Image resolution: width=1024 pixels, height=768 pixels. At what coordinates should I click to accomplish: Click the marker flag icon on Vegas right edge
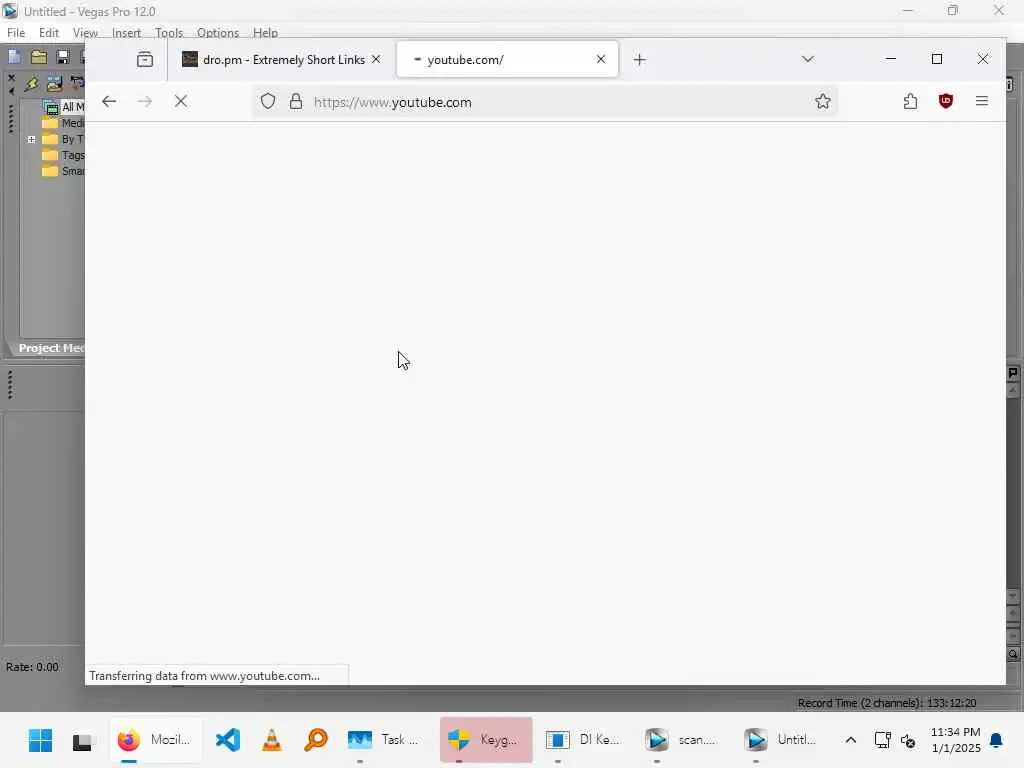[x=1013, y=373]
